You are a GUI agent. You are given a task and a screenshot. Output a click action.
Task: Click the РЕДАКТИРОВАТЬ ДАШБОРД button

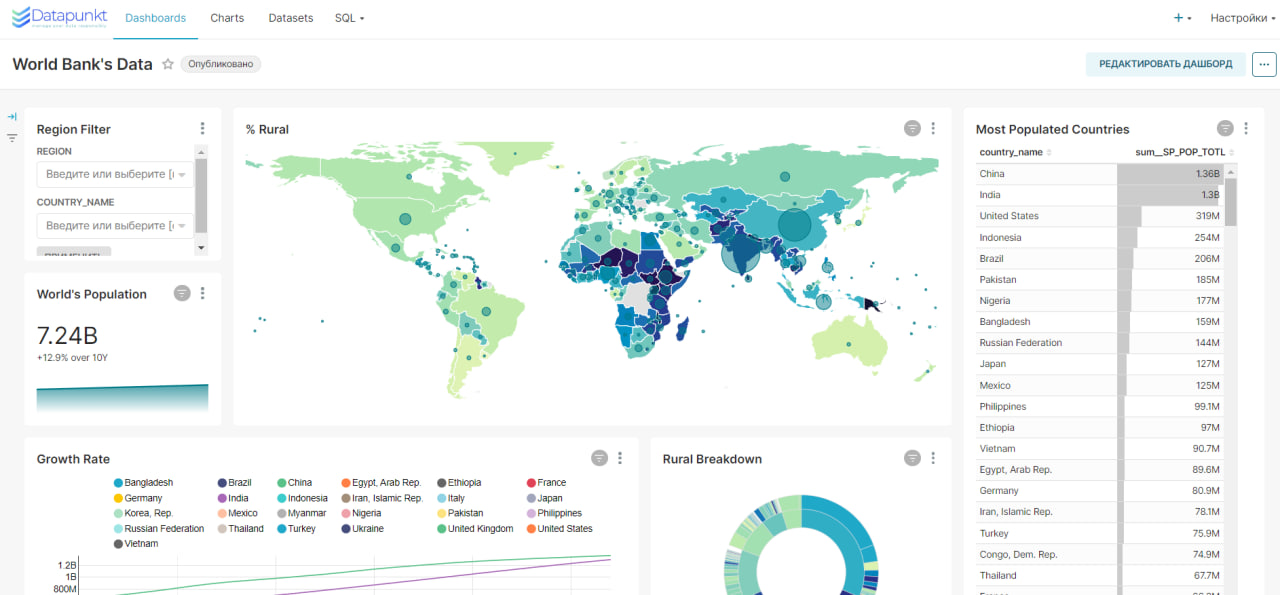tap(1166, 64)
